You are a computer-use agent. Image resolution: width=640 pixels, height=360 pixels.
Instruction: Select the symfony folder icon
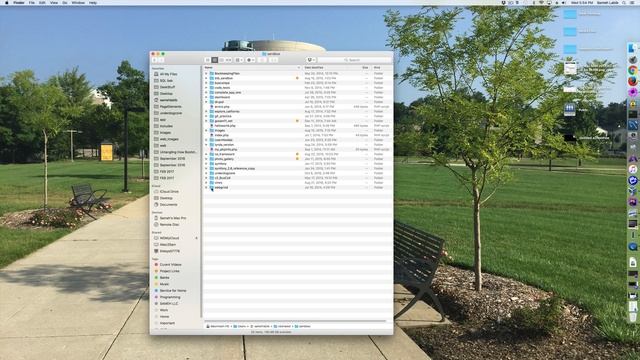[x=212, y=164]
